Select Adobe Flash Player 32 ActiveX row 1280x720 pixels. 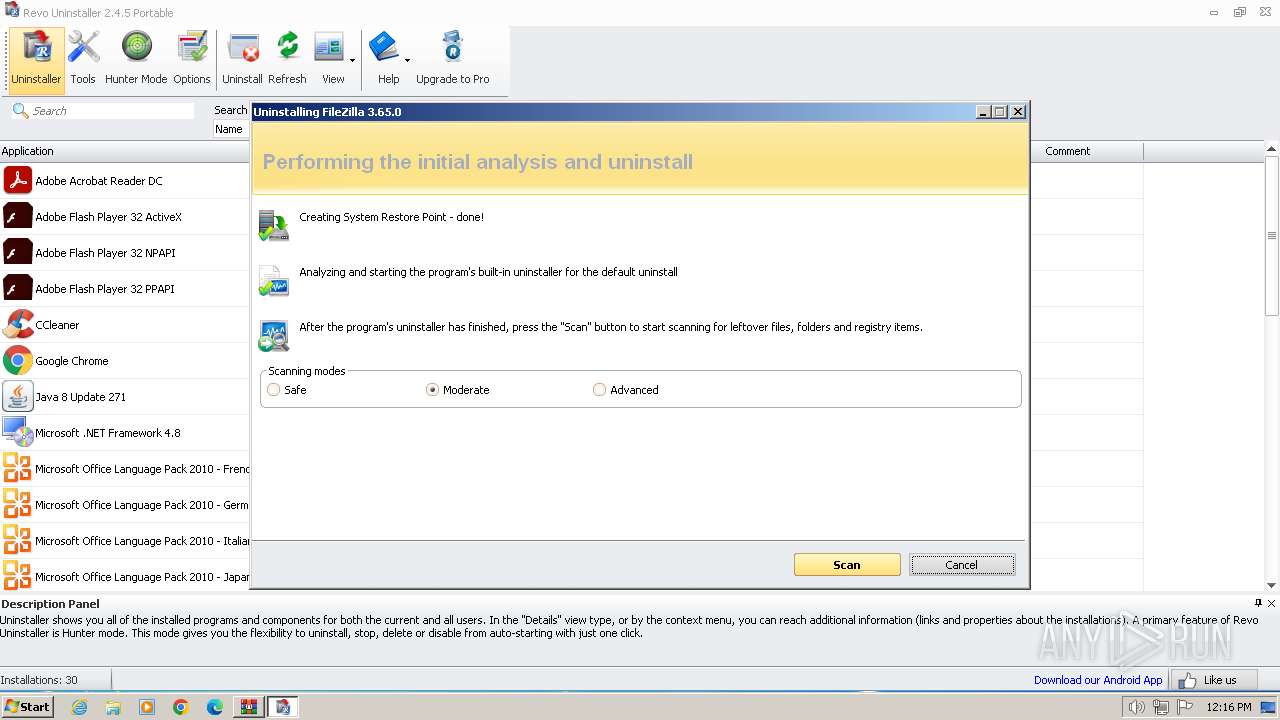pos(125,217)
